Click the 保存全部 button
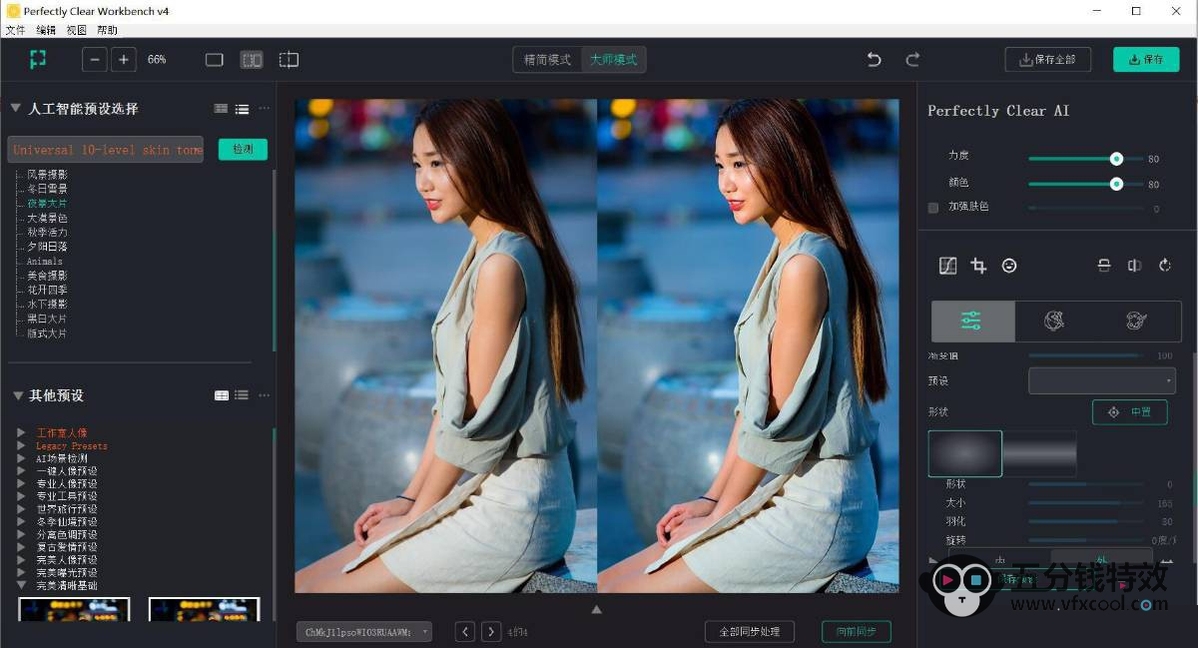The width and height of the screenshot is (1198, 648). [1047, 60]
